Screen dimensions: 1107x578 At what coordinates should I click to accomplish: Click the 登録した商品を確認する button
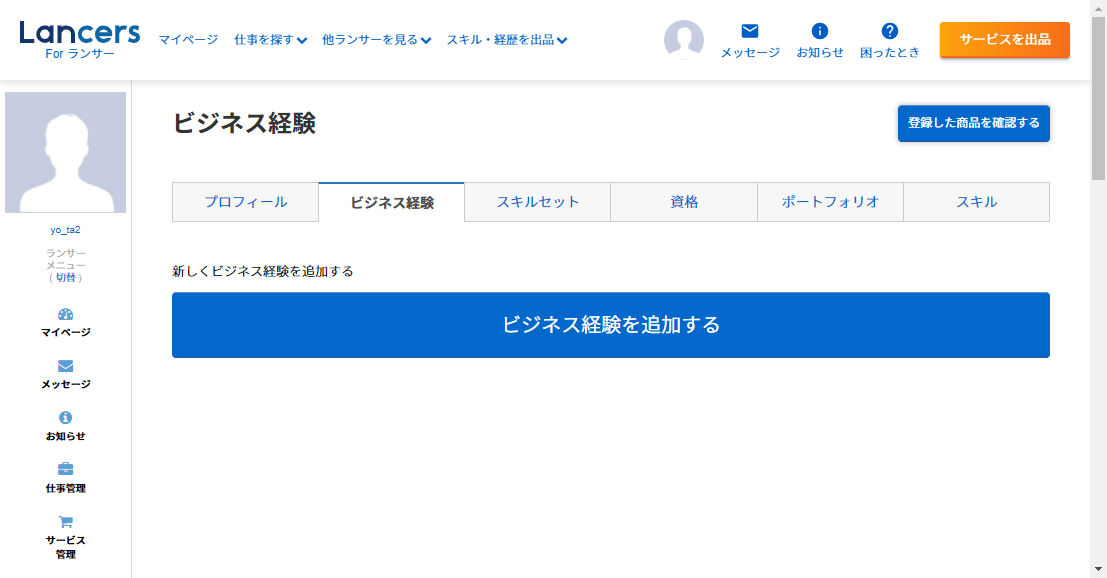(x=973, y=123)
